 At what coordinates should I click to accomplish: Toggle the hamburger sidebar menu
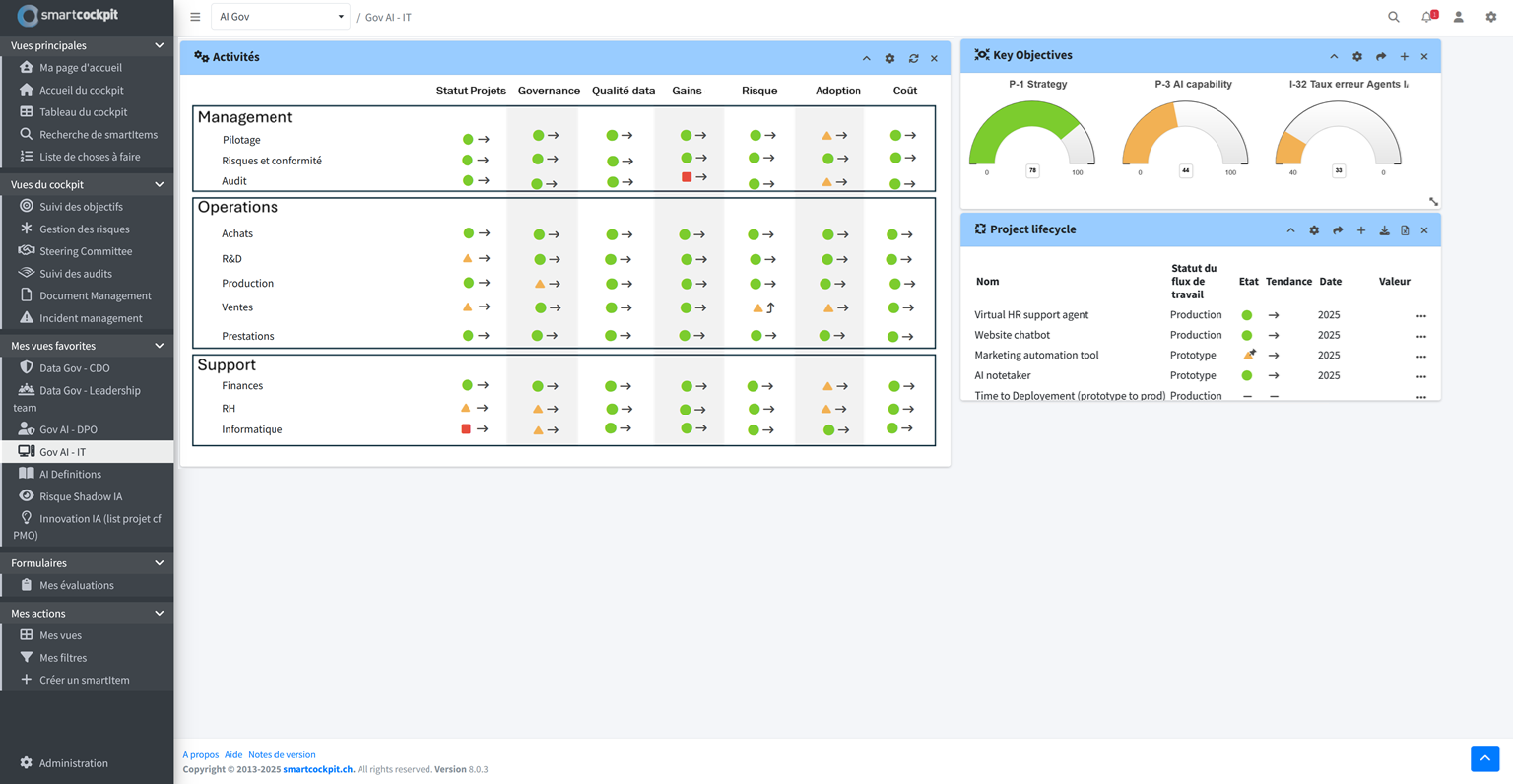(195, 17)
